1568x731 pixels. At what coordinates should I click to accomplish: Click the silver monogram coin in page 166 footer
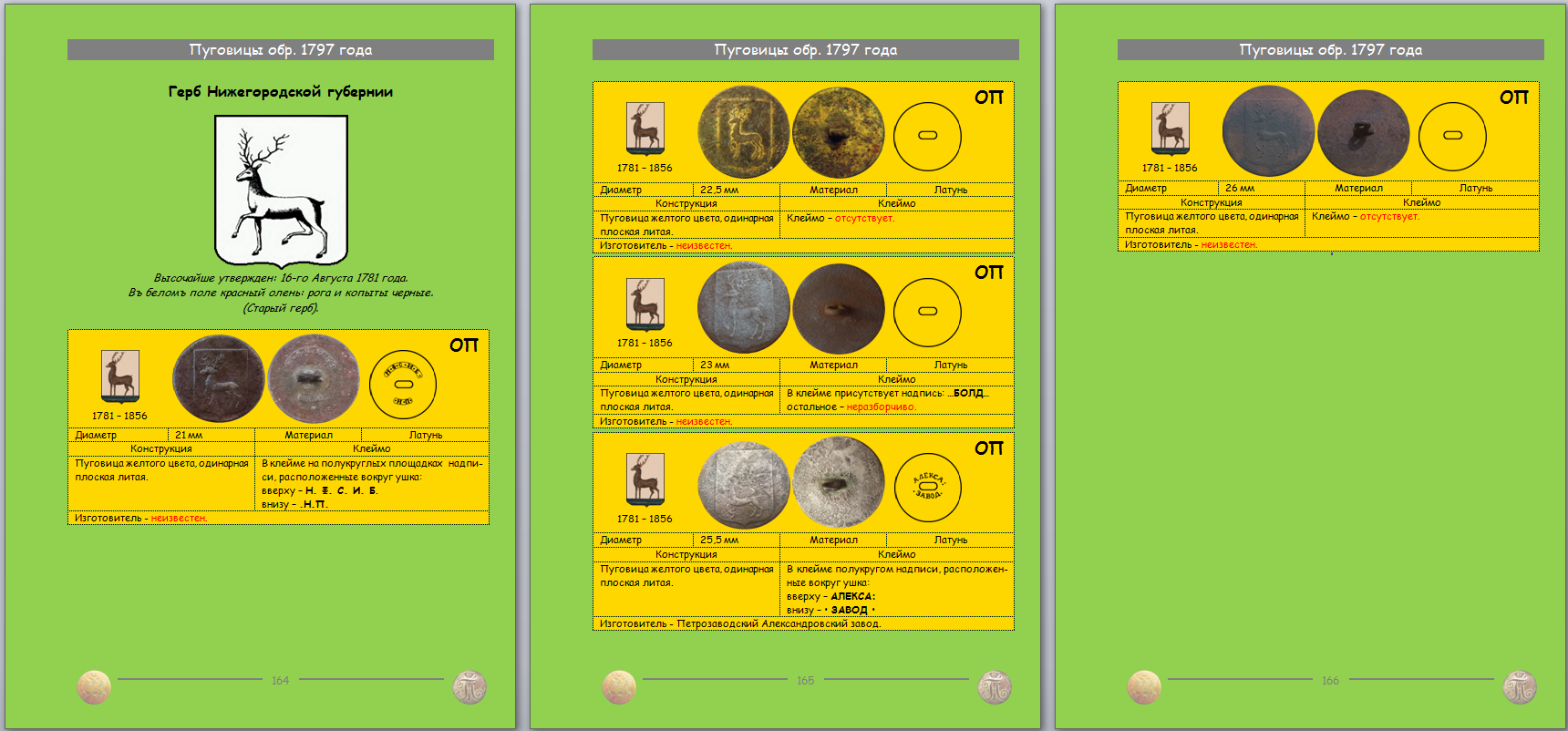coord(1520,687)
